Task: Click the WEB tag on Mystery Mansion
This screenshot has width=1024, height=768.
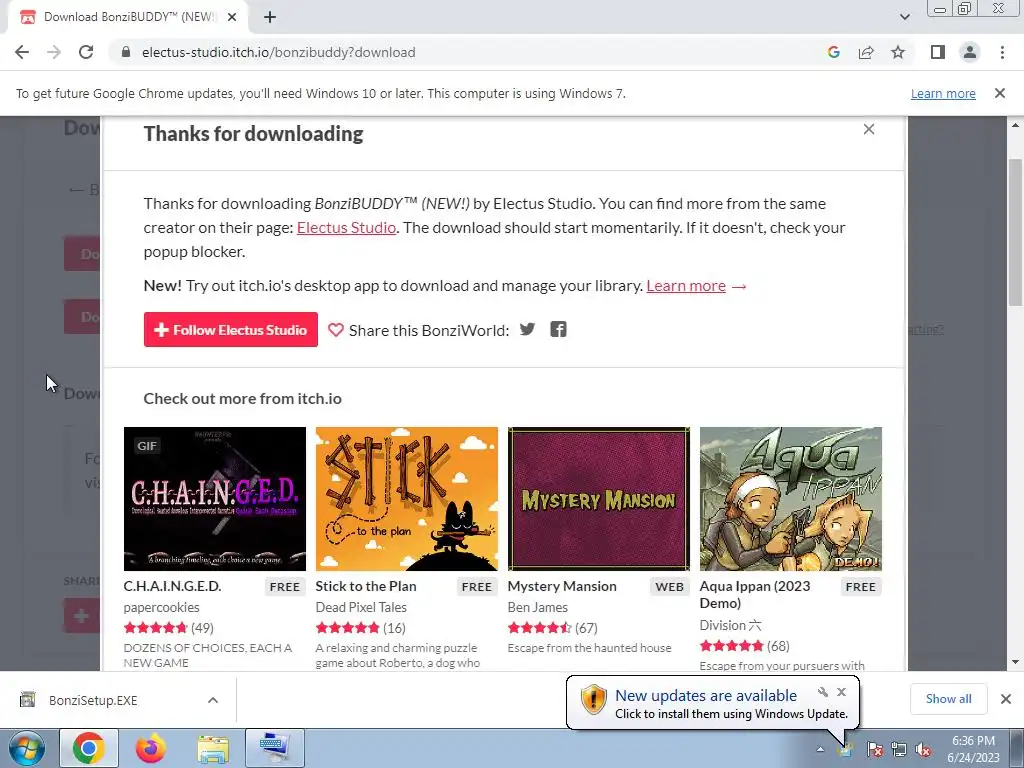Action: 669,586
